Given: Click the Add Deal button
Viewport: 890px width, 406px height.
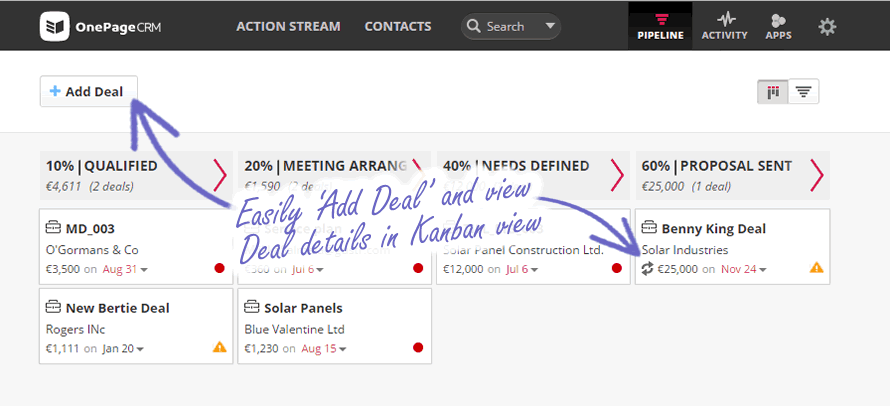Looking at the screenshot, I should [x=89, y=91].
